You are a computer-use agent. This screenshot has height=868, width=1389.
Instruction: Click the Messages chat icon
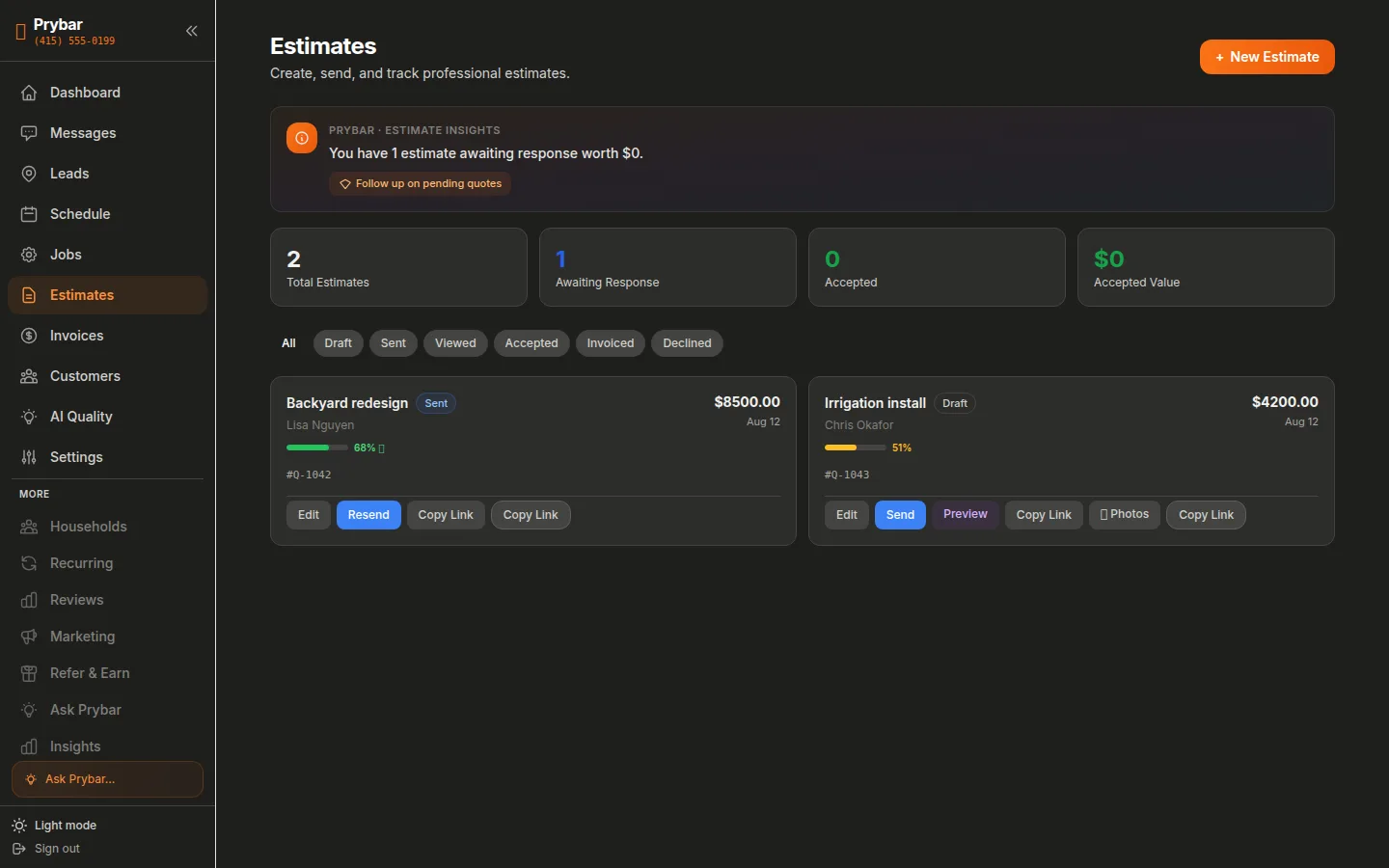[x=29, y=133]
